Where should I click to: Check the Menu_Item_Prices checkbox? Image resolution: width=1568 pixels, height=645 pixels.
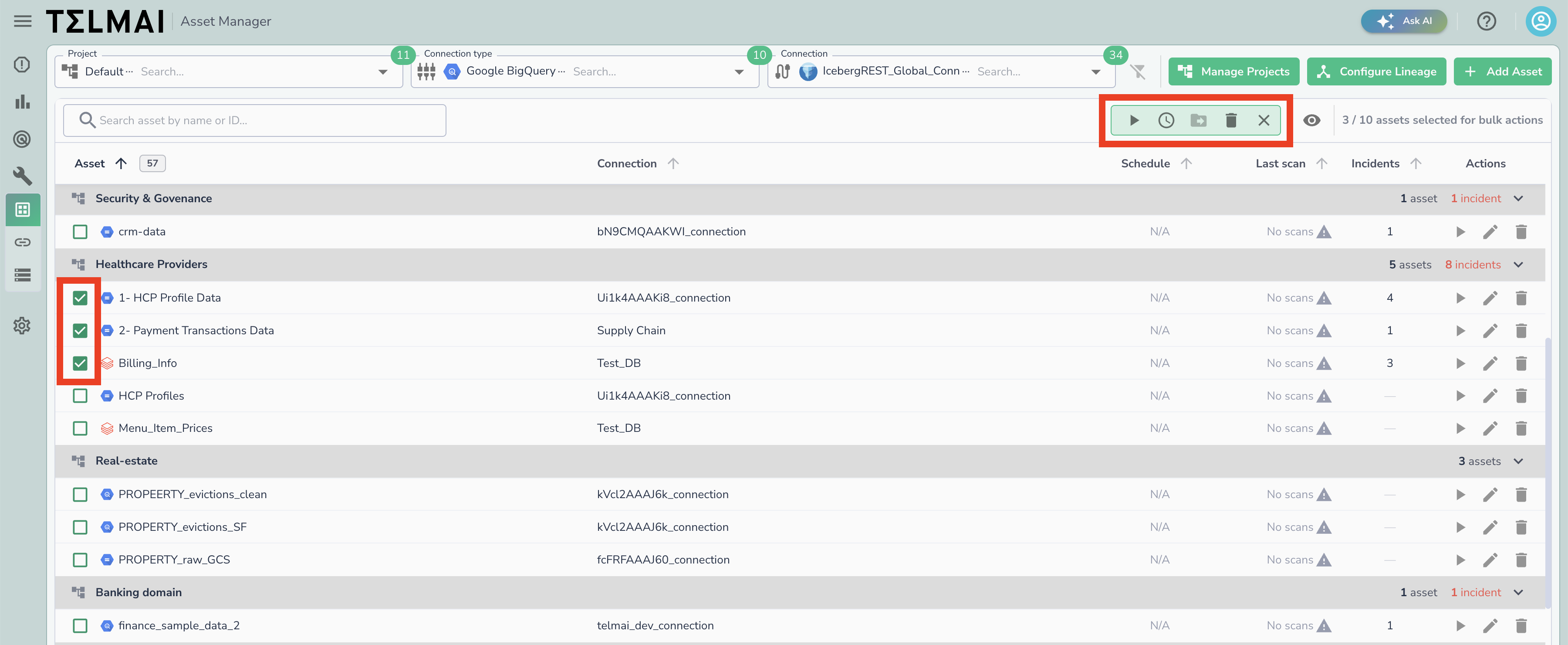[80, 428]
